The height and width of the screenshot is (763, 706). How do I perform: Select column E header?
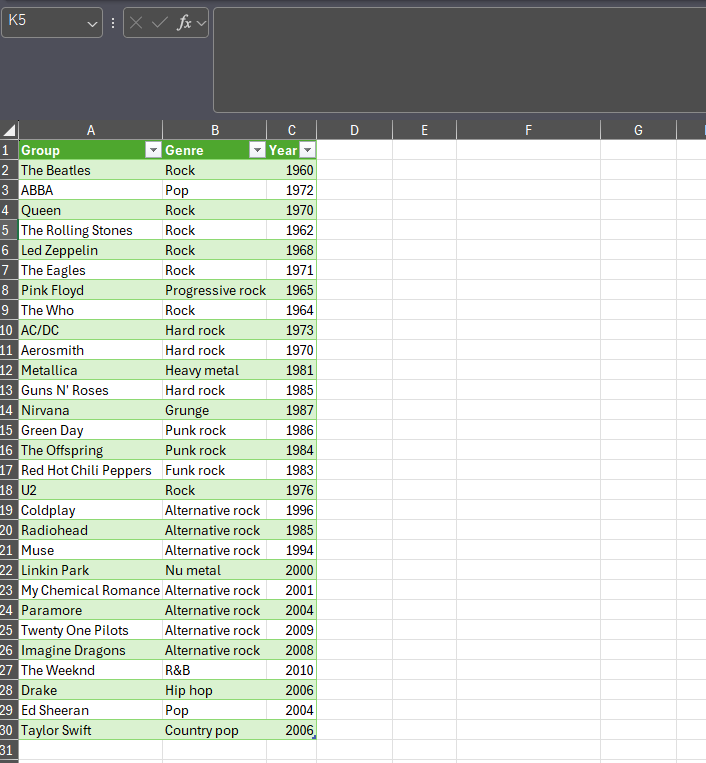(424, 130)
